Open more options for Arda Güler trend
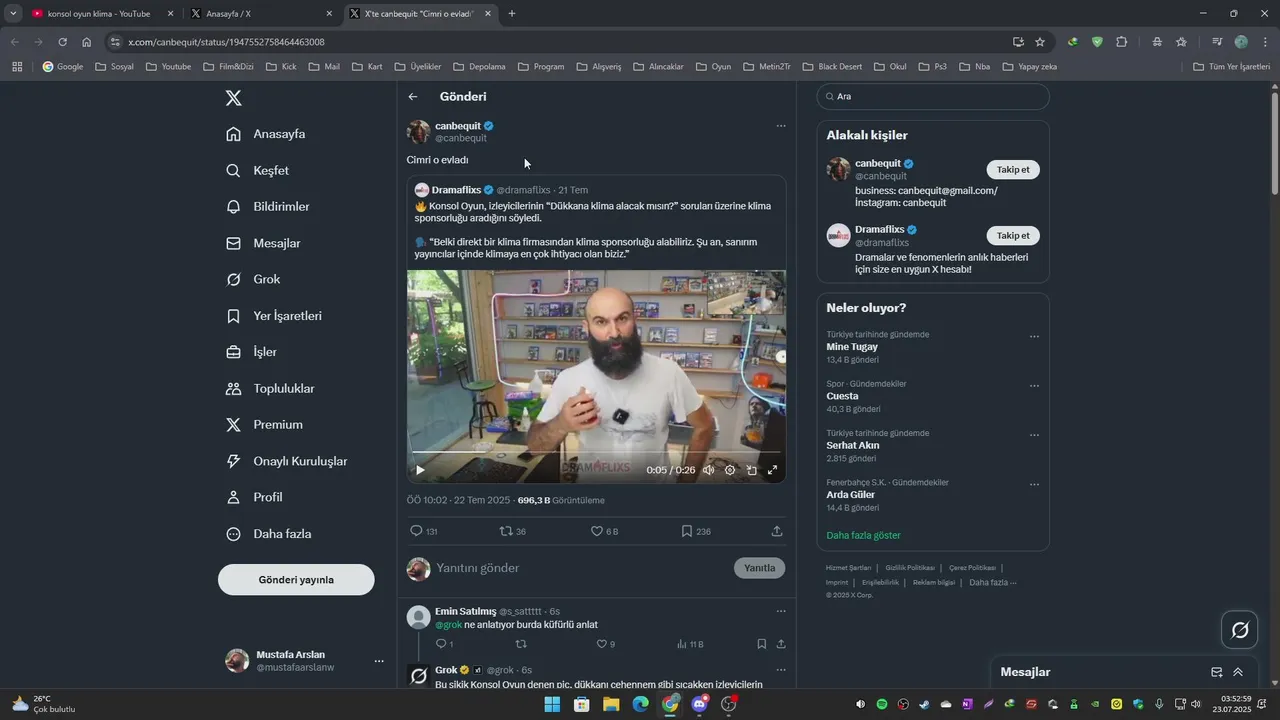The width and height of the screenshot is (1280, 720). [1034, 484]
